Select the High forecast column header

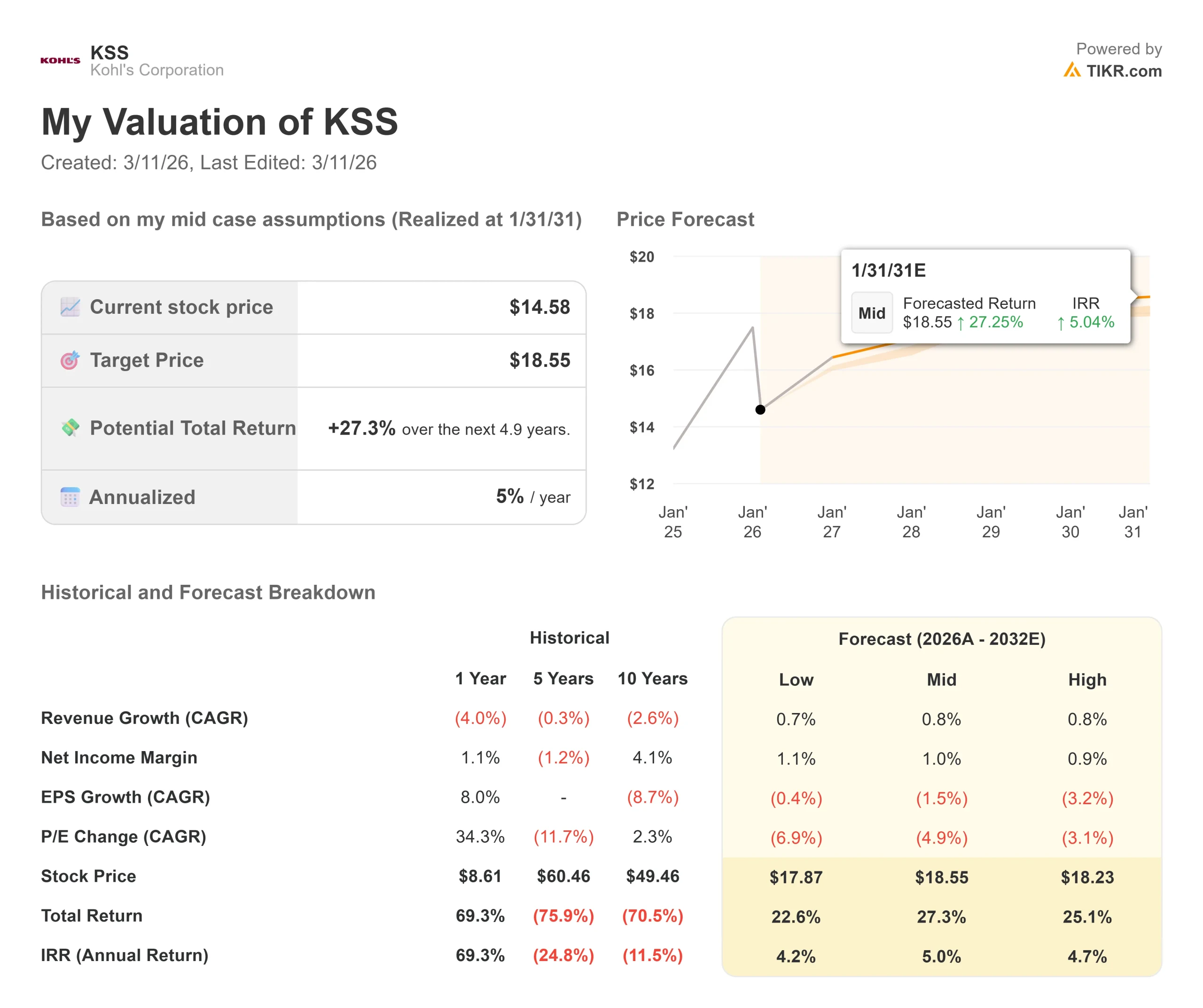1087,680
